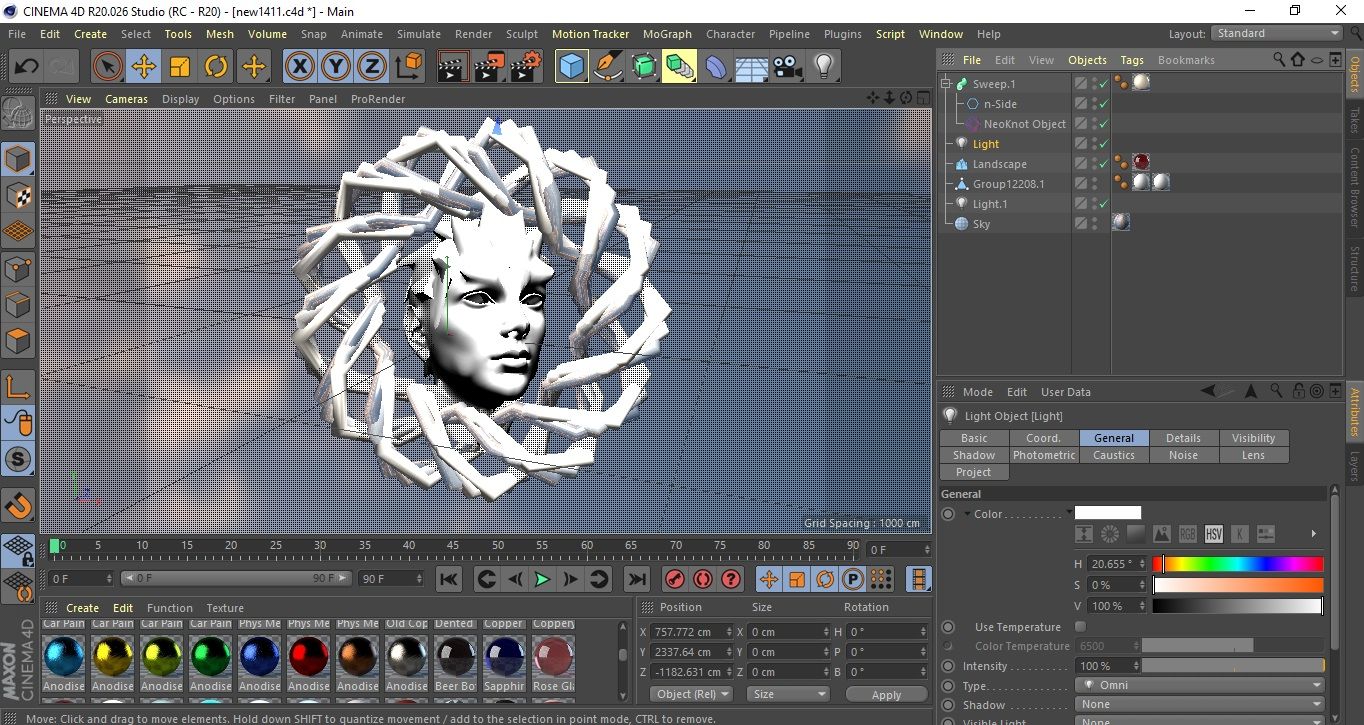
Task: Select the Rotate tool in top toolbar
Action: (x=216, y=67)
